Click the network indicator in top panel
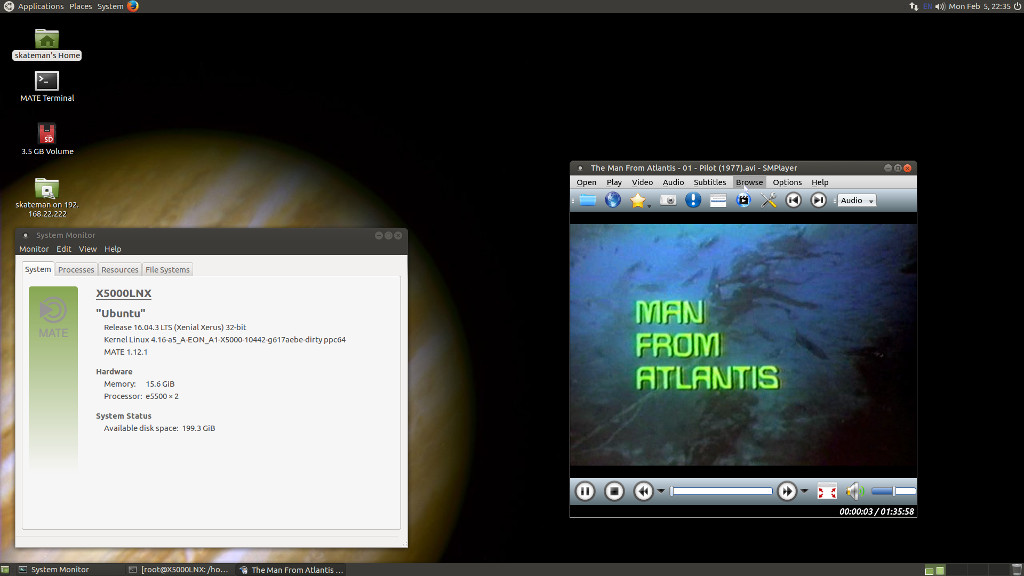The image size is (1024, 576). pos(914,6)
